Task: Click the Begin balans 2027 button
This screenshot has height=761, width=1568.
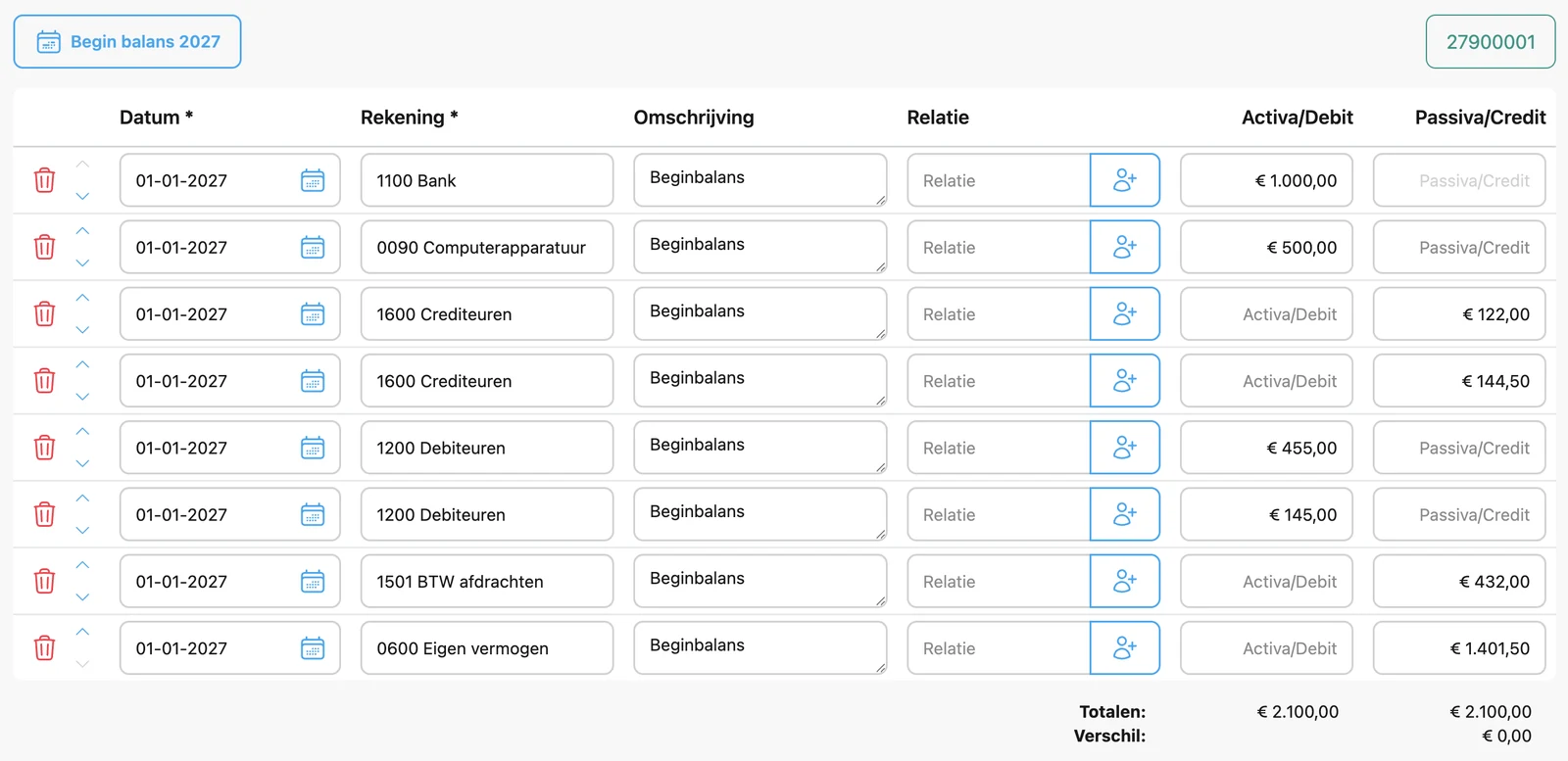Action: pos(127,41)
